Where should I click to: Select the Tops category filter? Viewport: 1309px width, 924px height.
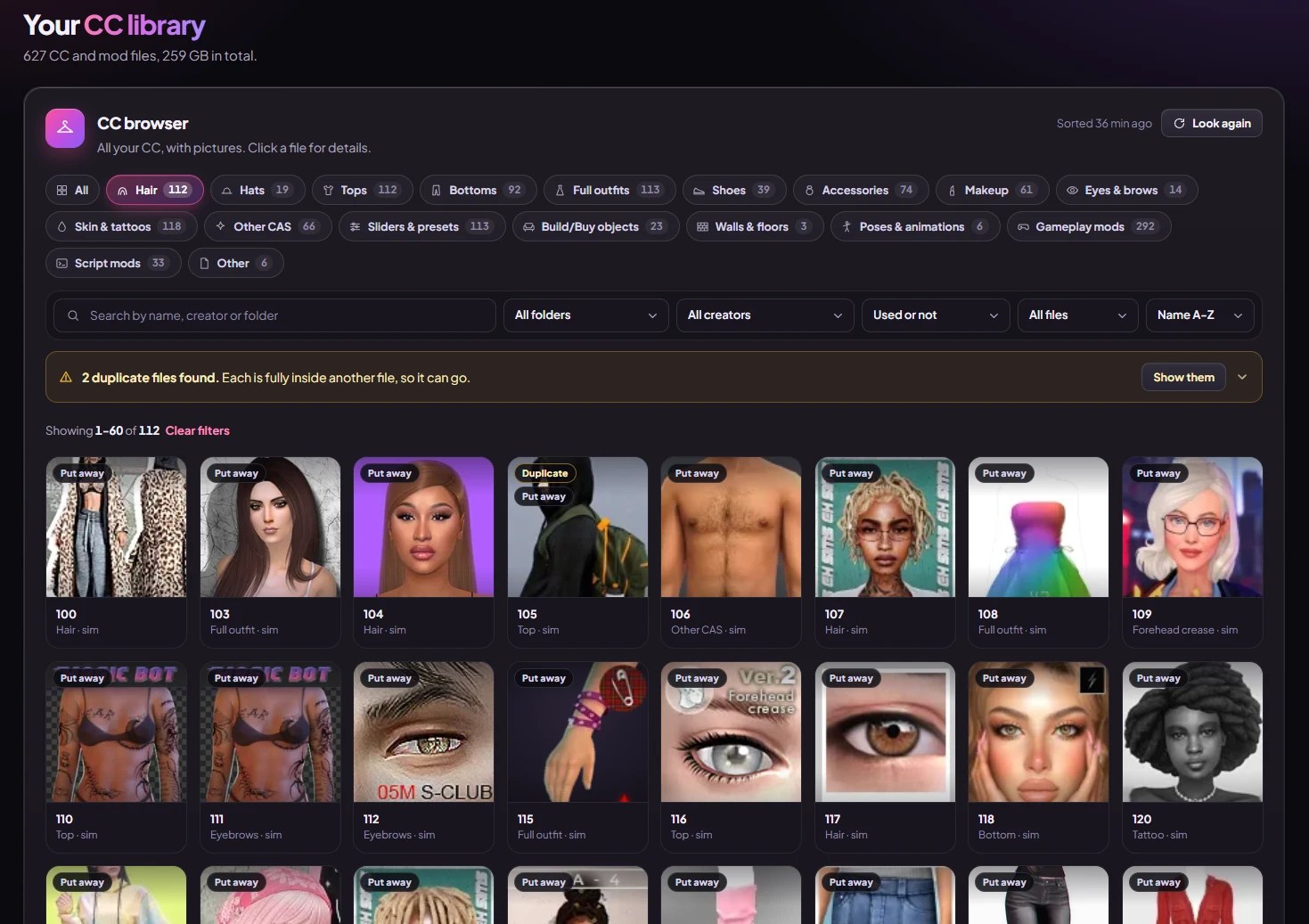pyautogui.click(x=362, y=191)
